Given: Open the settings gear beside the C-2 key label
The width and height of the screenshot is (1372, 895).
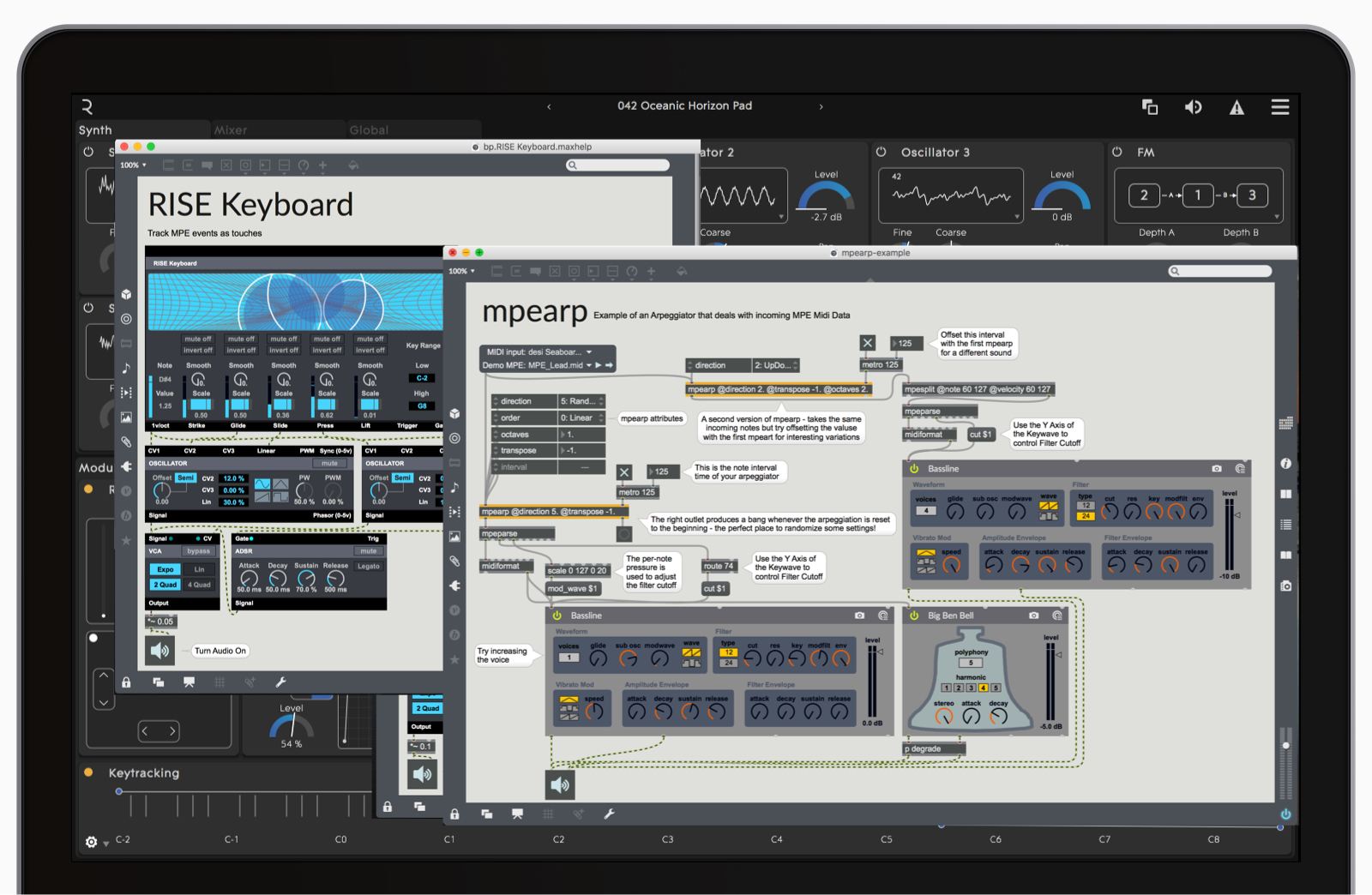Looking at the screenshot, I should click(x=91, y=842).
